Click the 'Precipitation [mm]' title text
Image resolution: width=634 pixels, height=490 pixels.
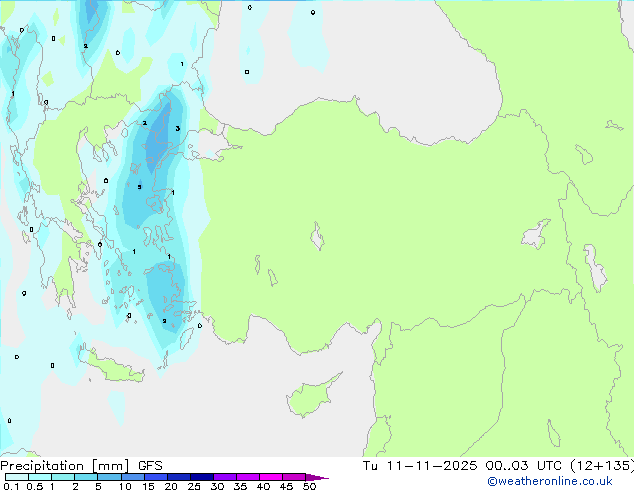point(65,466)
